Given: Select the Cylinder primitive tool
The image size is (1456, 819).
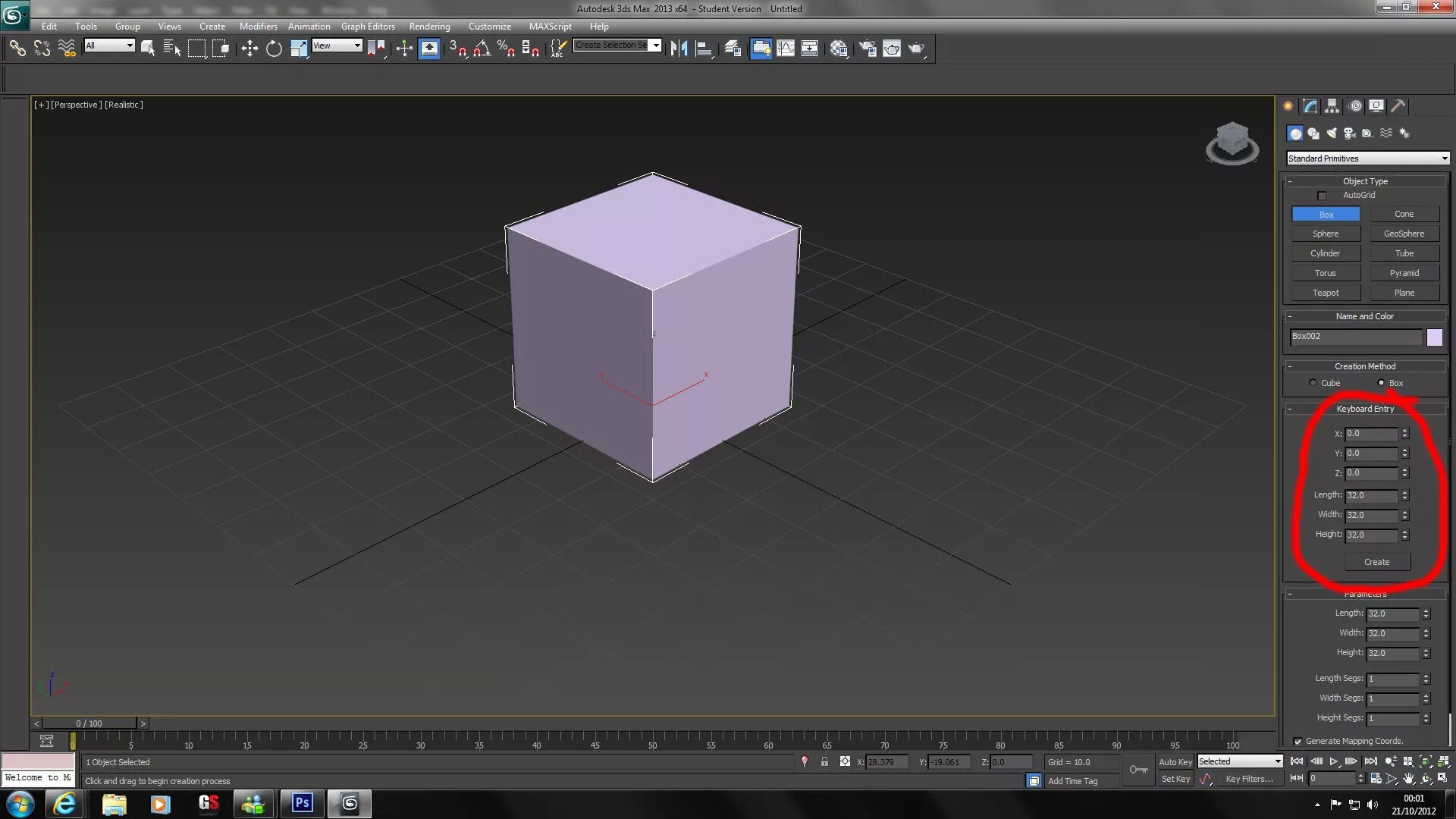Looking at the screenshot, I should (x=1325, y=253).
